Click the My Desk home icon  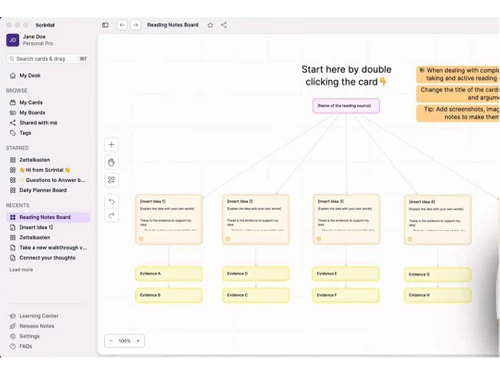point(13,76)
